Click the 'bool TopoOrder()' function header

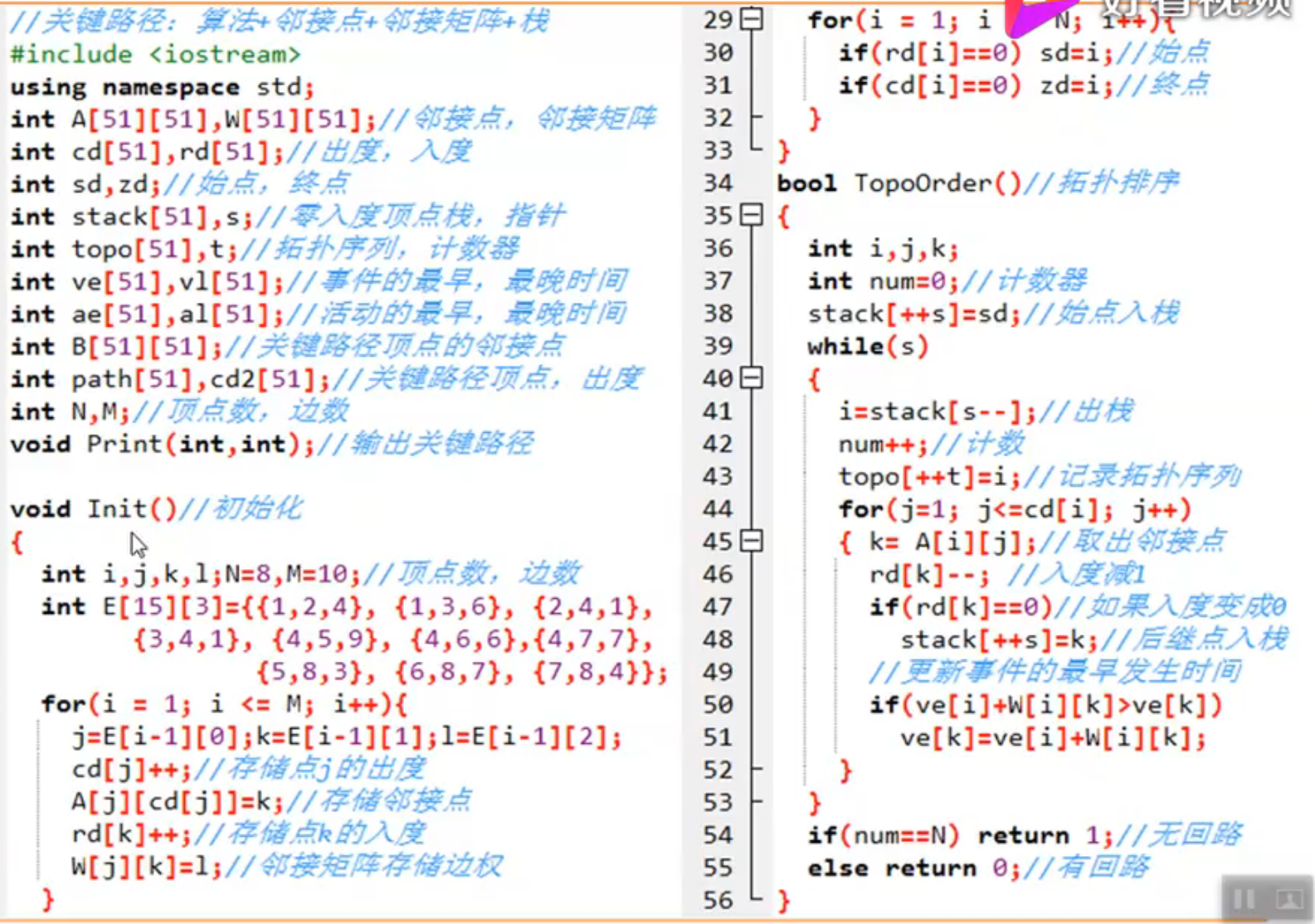(899, 183)
